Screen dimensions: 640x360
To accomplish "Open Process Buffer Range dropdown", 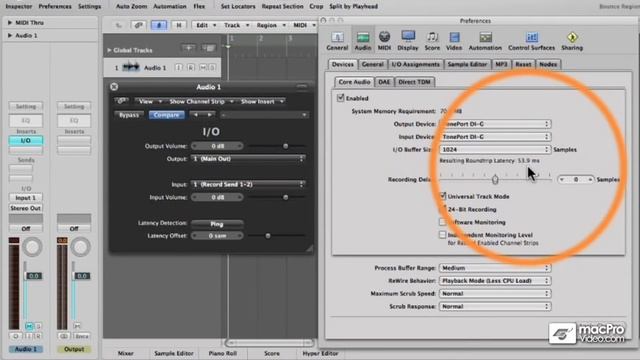I will 495,268.
